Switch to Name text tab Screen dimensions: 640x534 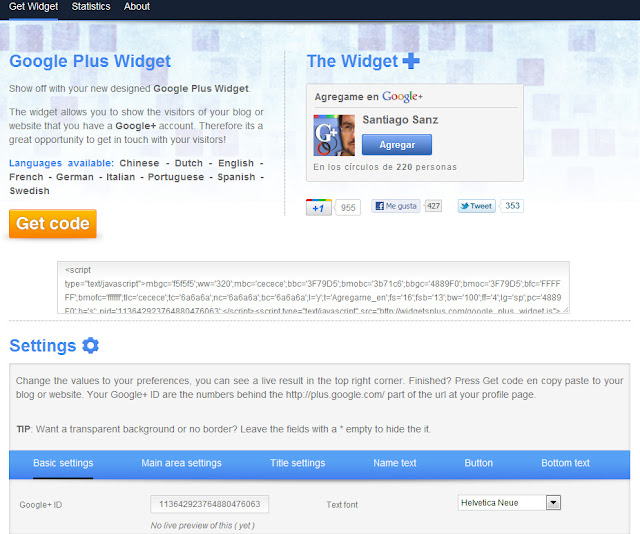pos(395,463)
